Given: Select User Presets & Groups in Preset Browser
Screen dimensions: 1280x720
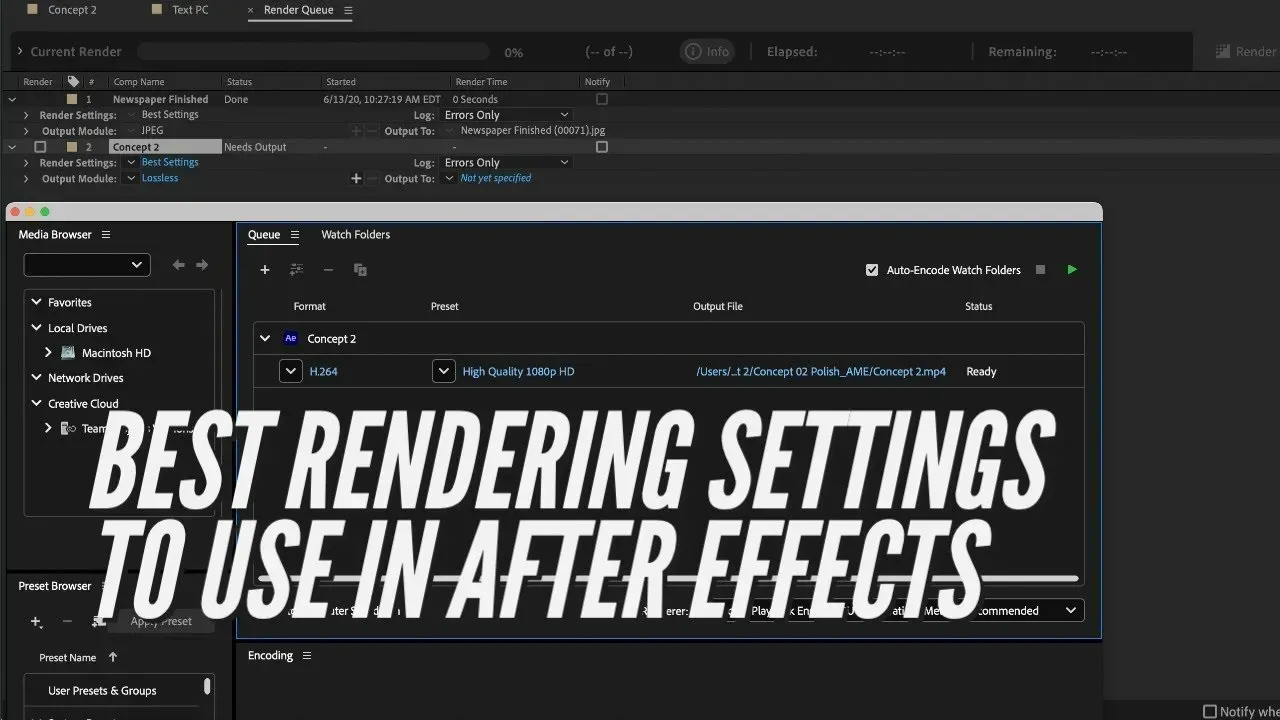Looking at the screenshot, I should point(101,690).
